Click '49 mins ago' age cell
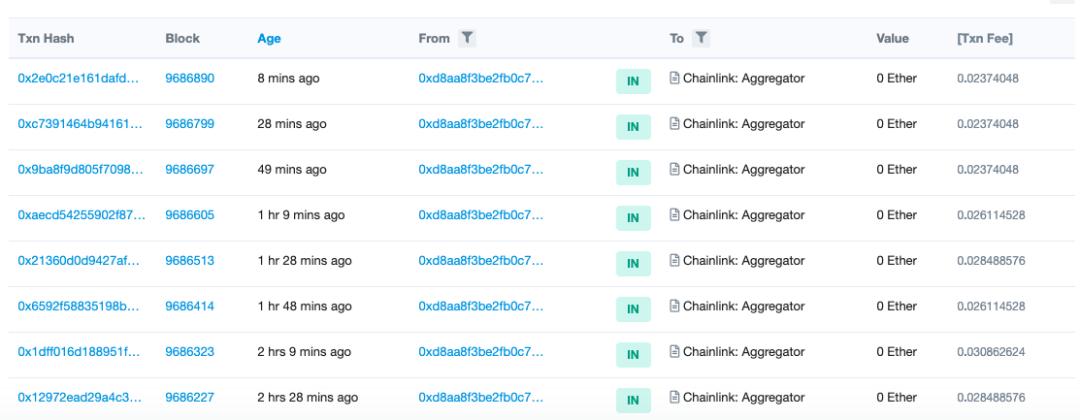The image size is (1080, 420). (x=292, y=169)
